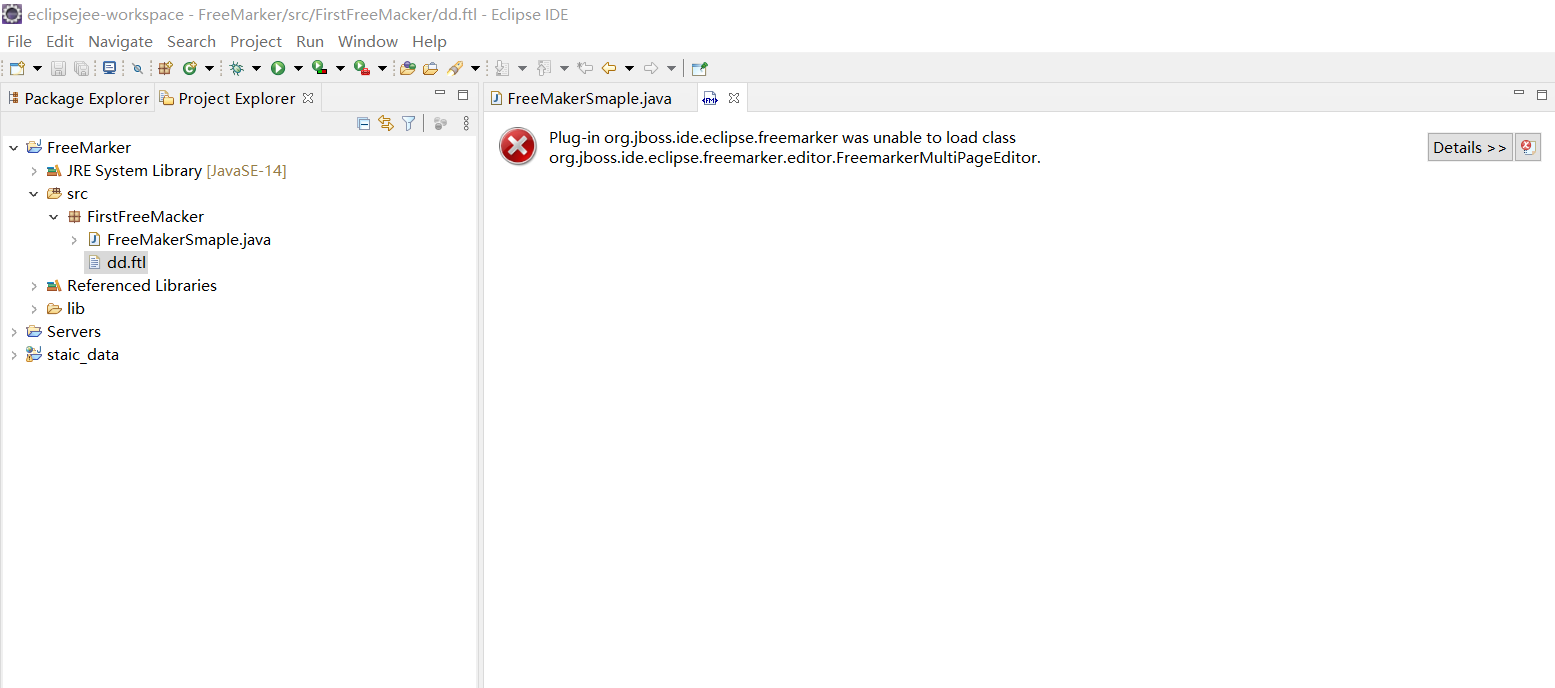
Task: Open the Search dropdown arrow
Action: point(475,68)
